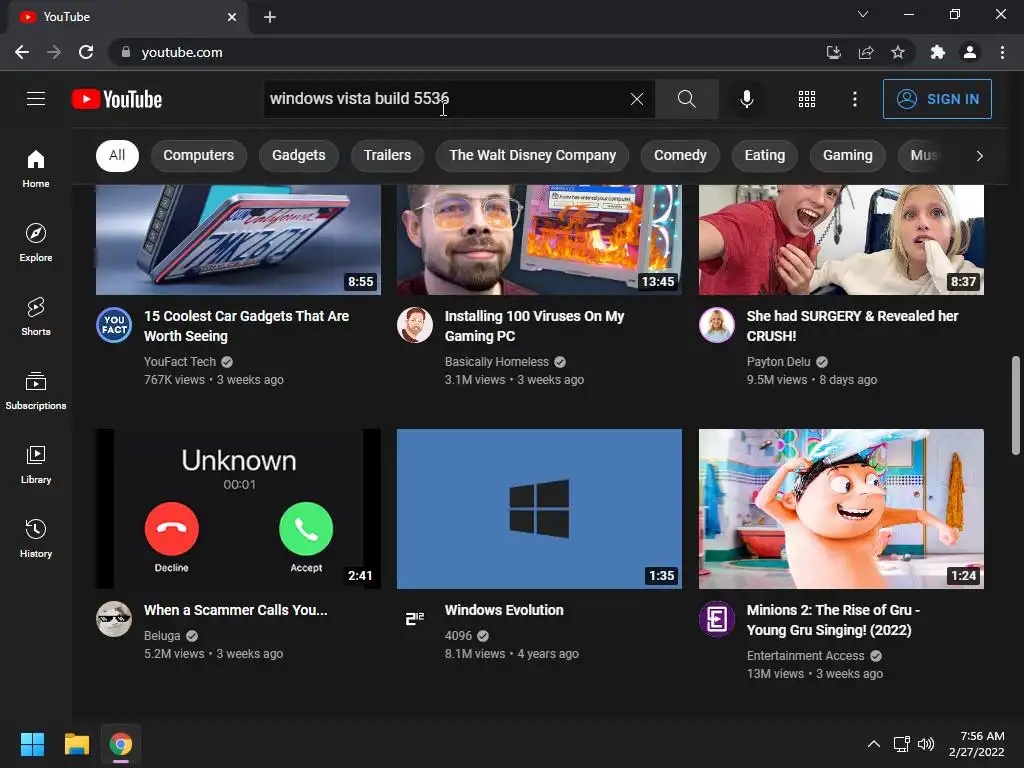Click the install app icon in address bar
1024x768 pixels.
pos(833,52)
